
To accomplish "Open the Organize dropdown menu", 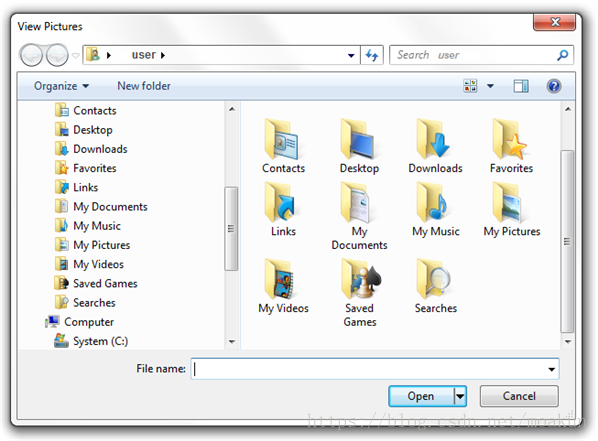I will [x=61, y=86].
